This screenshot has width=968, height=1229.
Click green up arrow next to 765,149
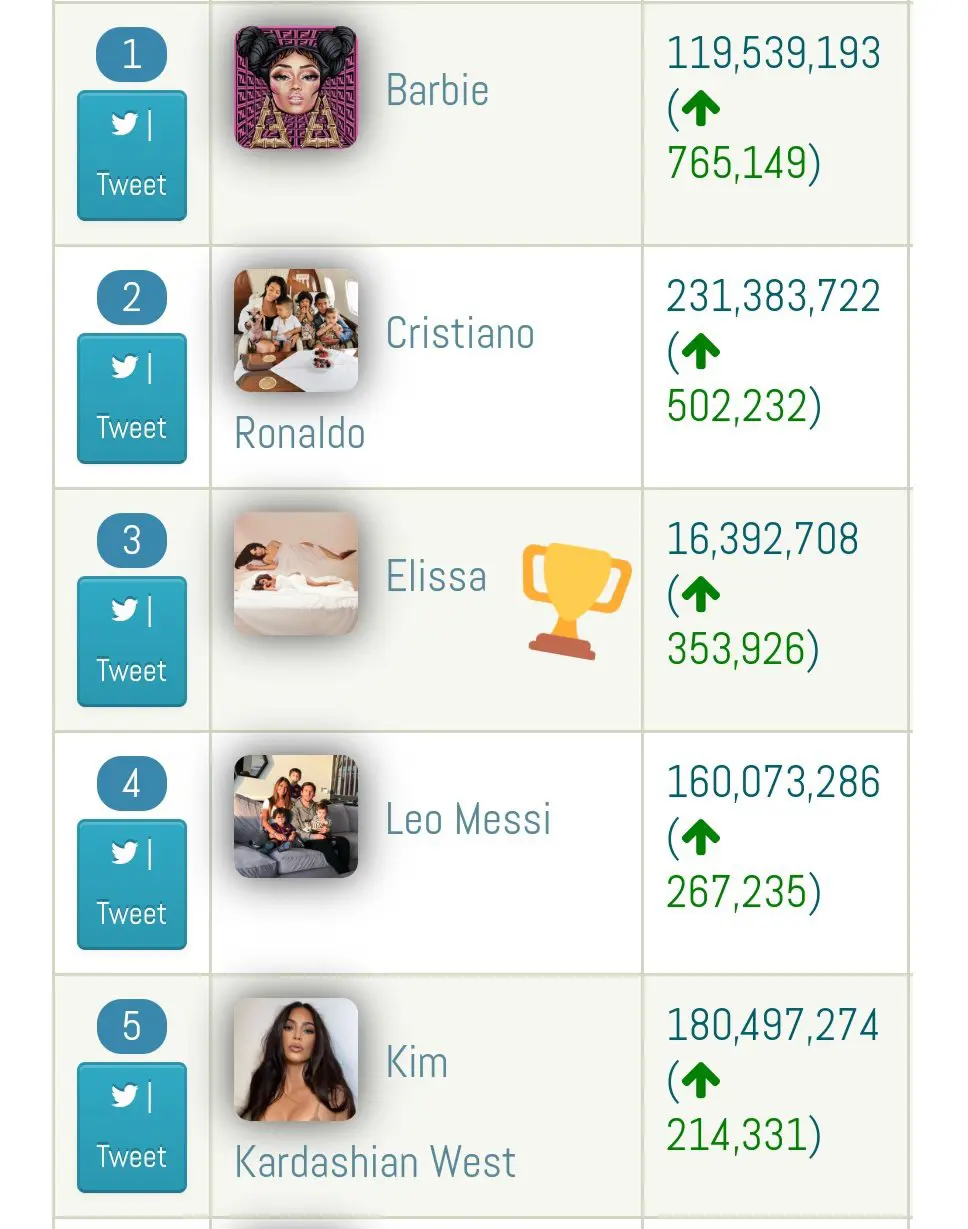(x=701, y=108)
